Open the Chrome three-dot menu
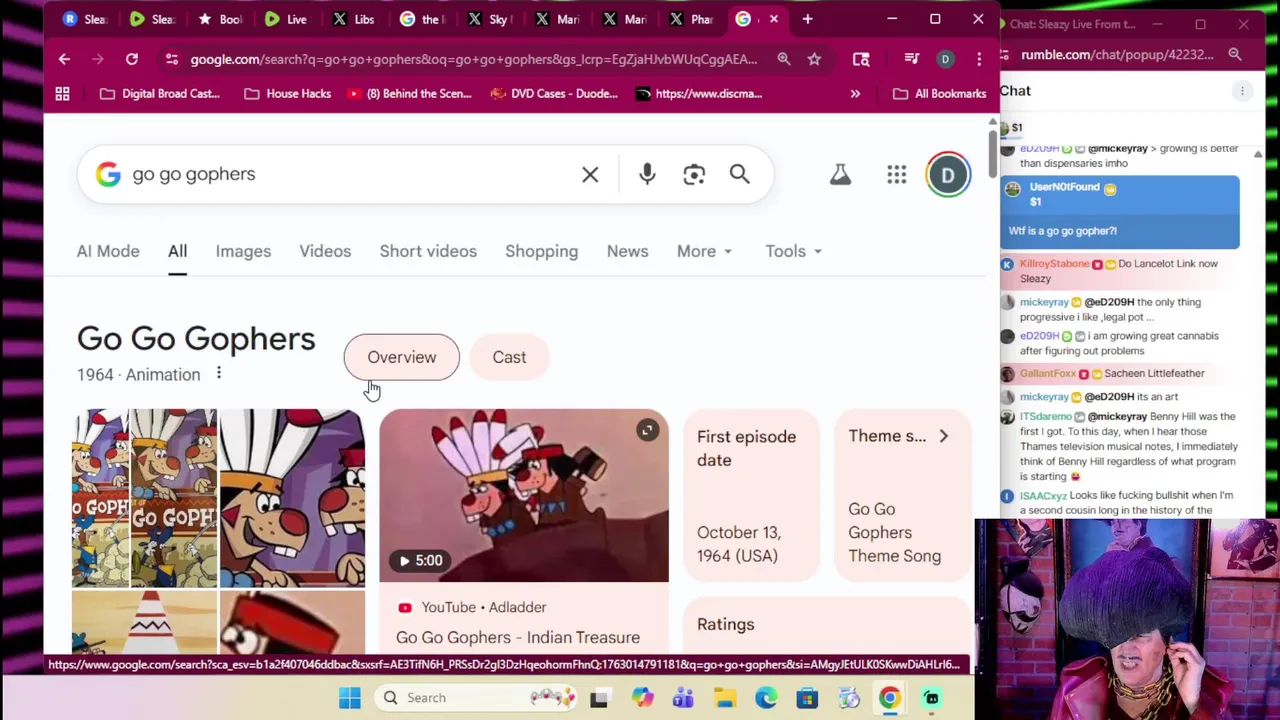The image size is (1280, 720). tap(978, 59)
